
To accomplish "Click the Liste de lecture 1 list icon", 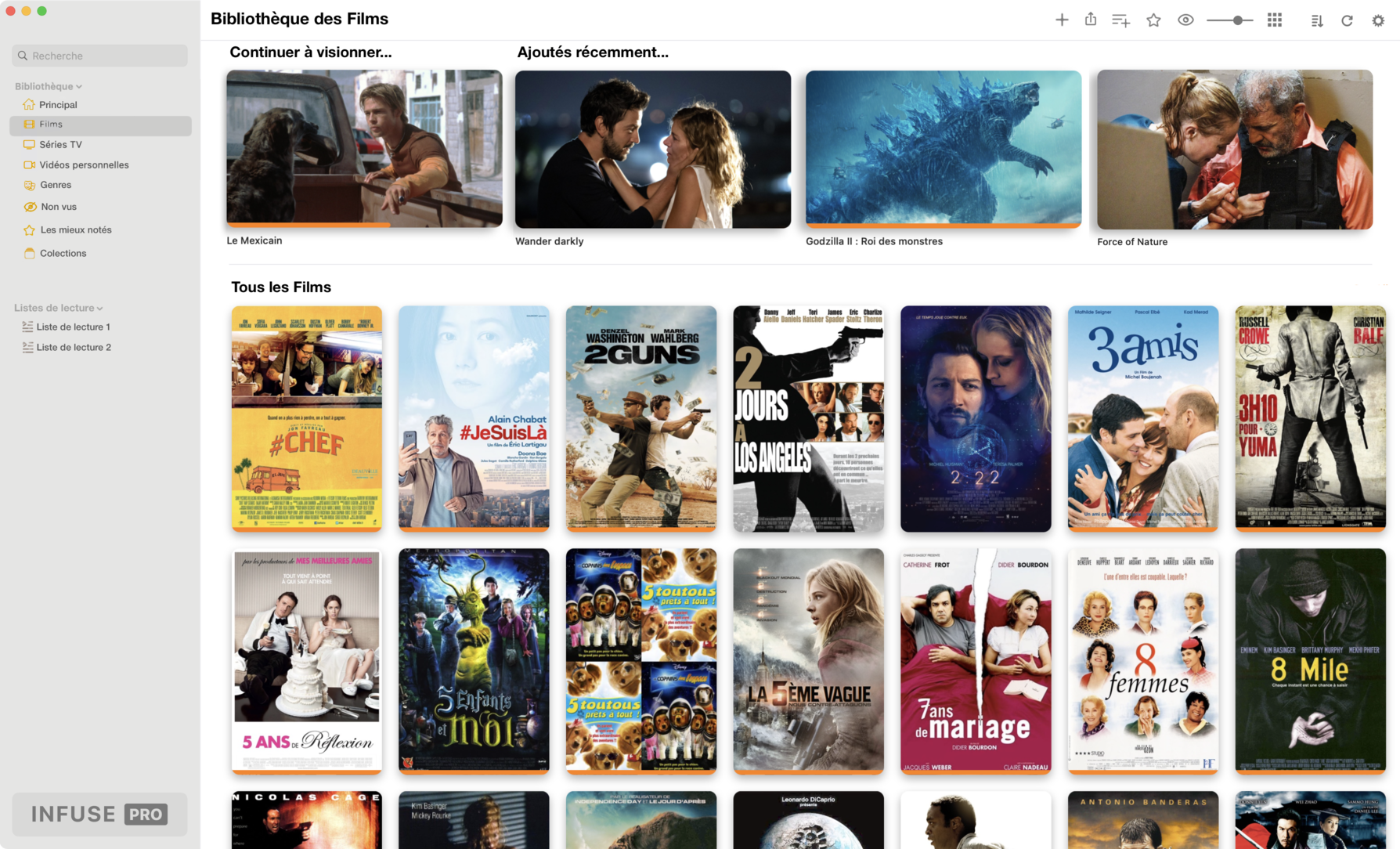I will click(27, 327).
